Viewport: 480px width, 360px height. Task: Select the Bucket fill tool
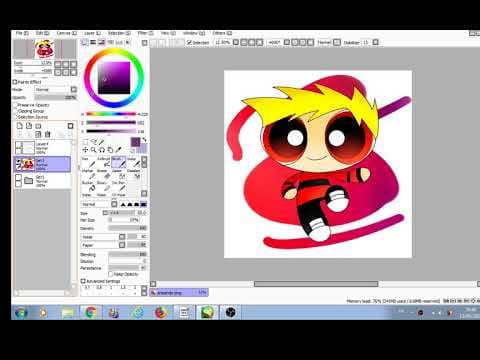tap(89, 186)
